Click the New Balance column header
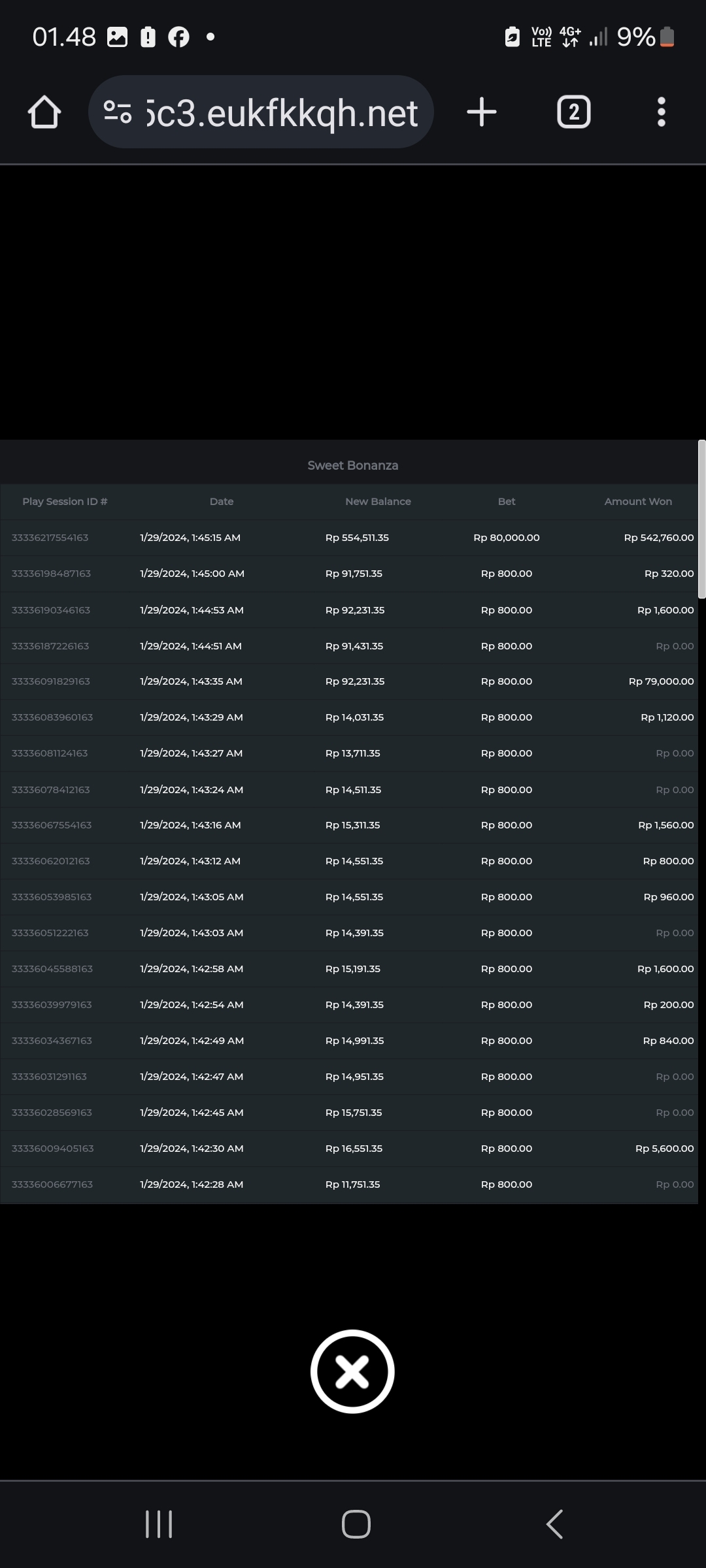The image size is (706, 1568). [378, 502]
